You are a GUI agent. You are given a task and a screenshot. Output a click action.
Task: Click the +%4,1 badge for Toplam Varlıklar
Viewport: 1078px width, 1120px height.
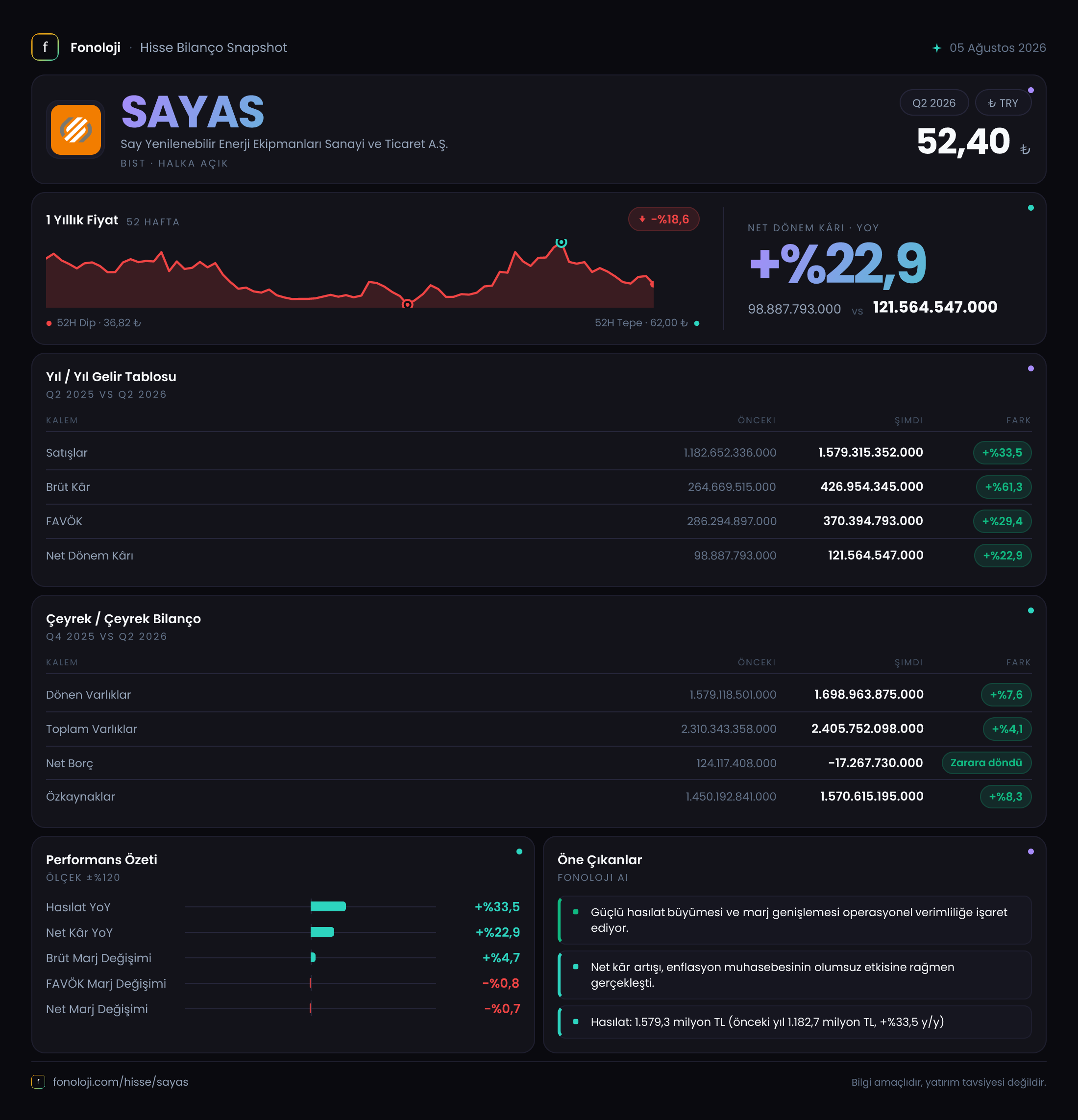click(x=1006, y=729)
